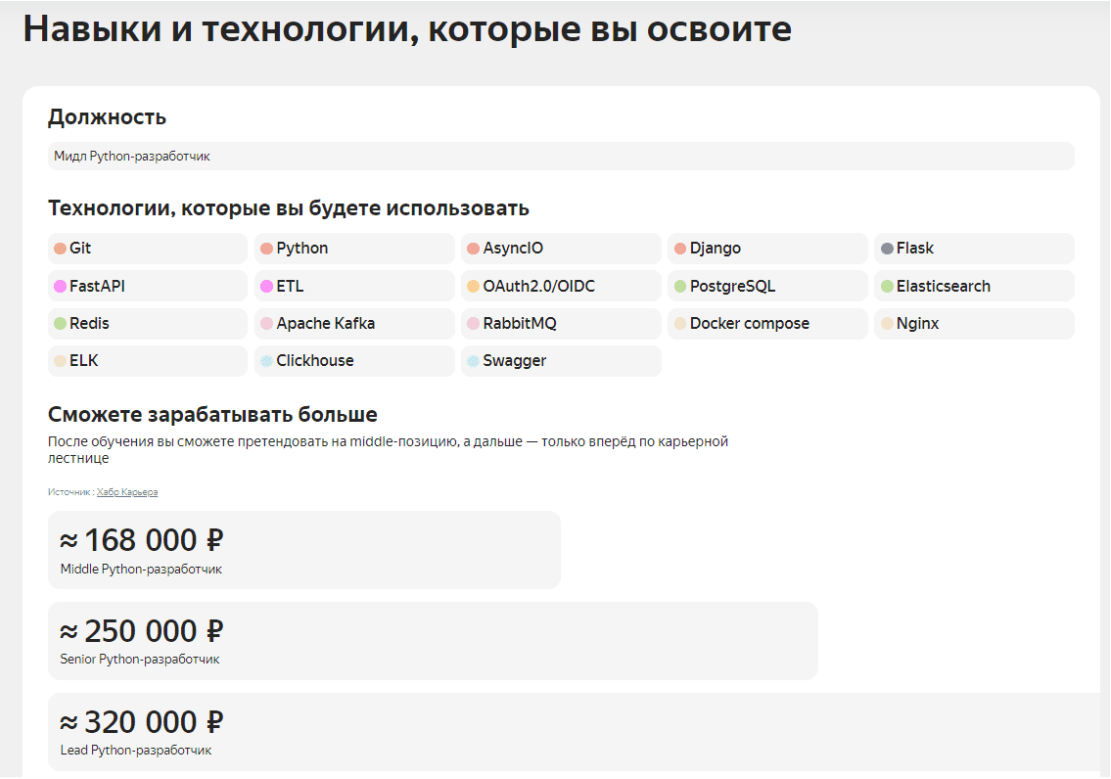
Task: Click the gray dot beside Flask
Action: coord(887,248)
